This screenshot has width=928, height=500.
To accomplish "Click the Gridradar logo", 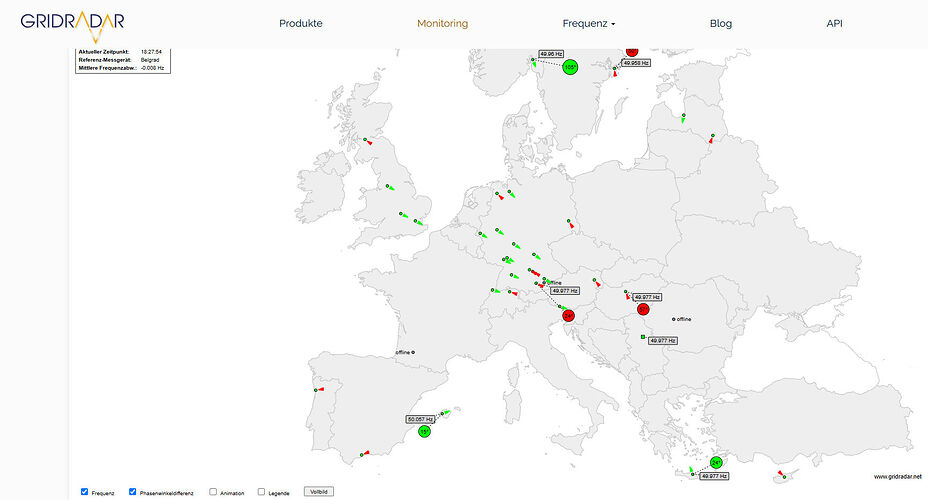I will click(72, 26).
